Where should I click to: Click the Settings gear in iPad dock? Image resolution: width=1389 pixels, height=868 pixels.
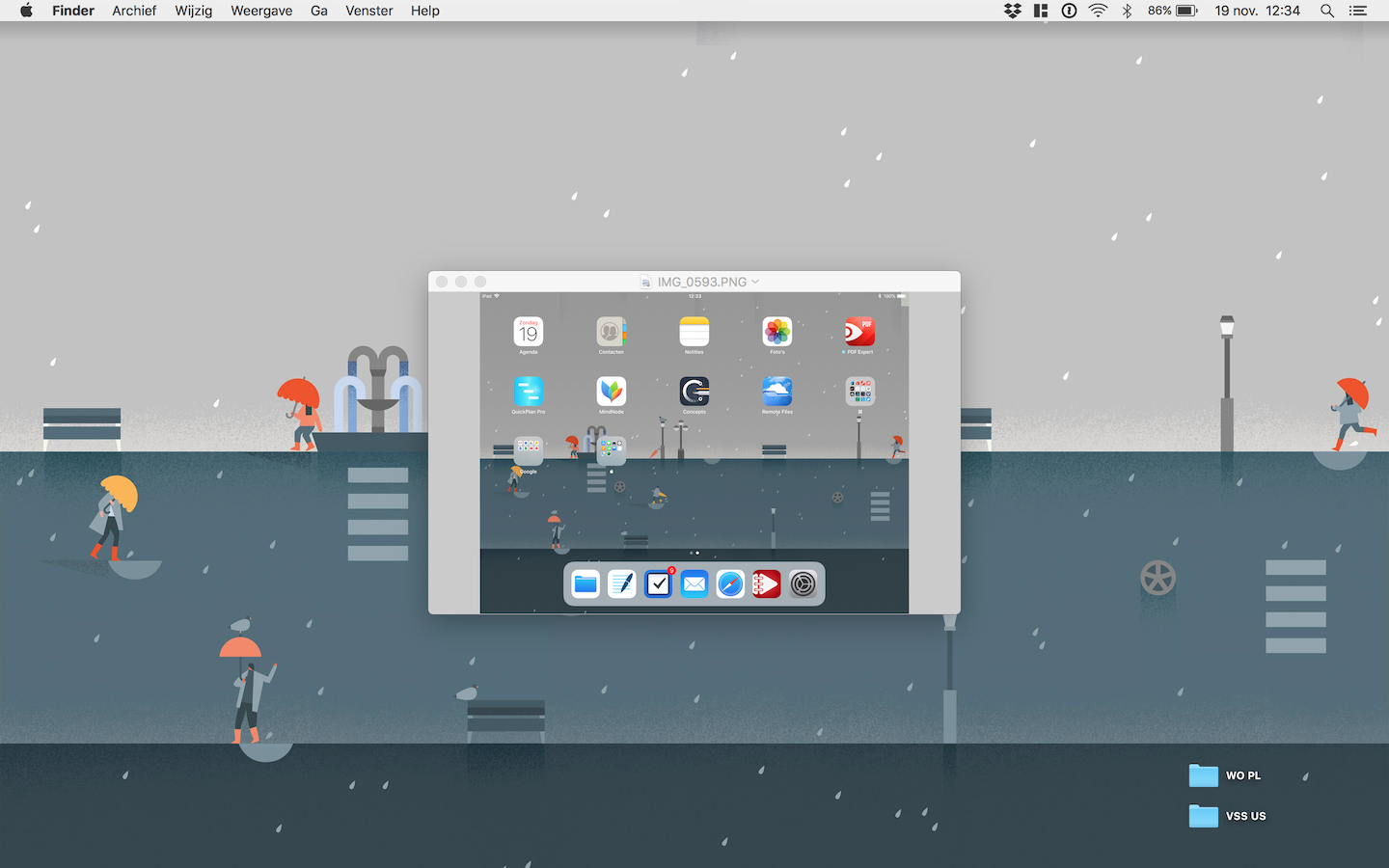click(803, 583)
